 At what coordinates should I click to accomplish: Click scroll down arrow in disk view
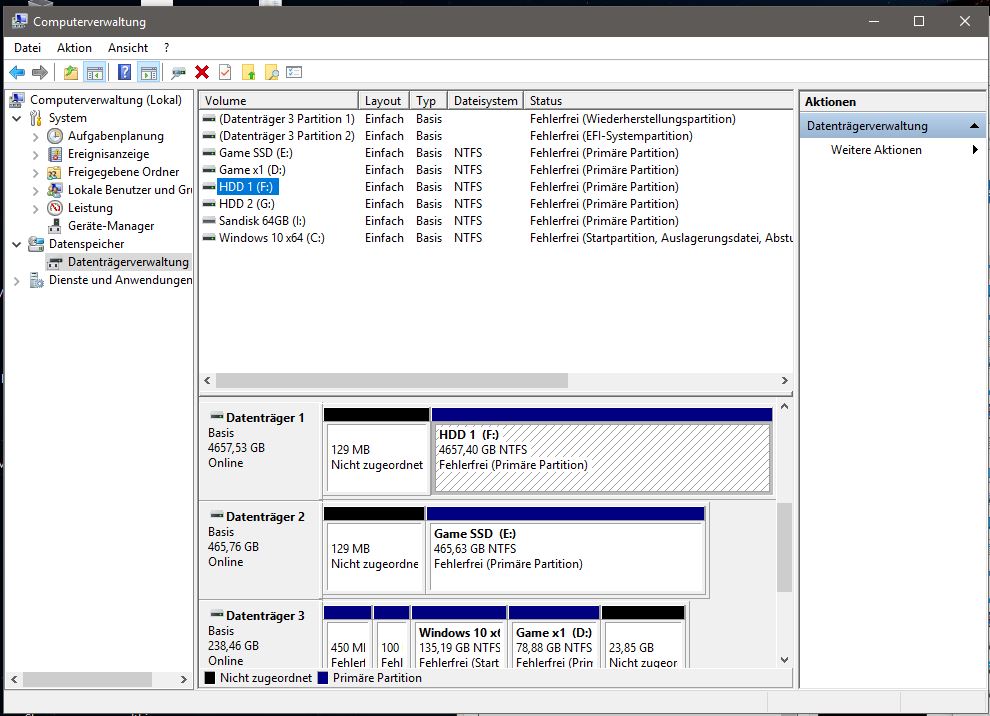(784, 660)
